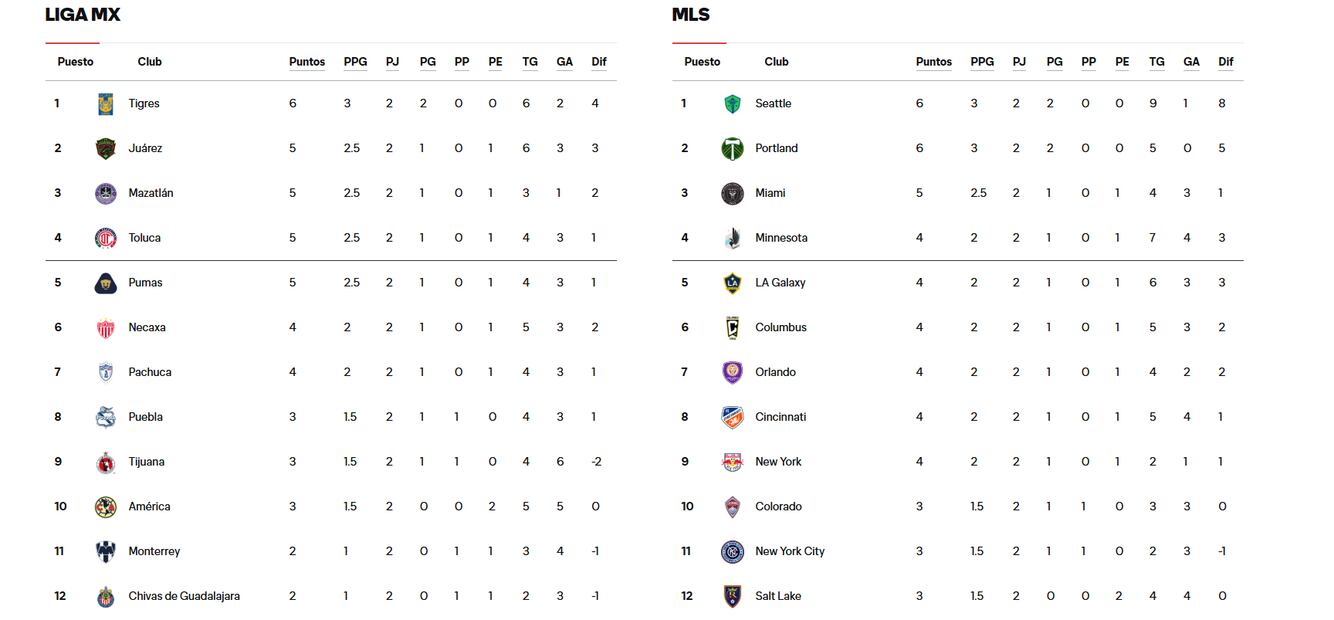
Task: Click the Tigres club crest icon
Action: click(105, 104)
